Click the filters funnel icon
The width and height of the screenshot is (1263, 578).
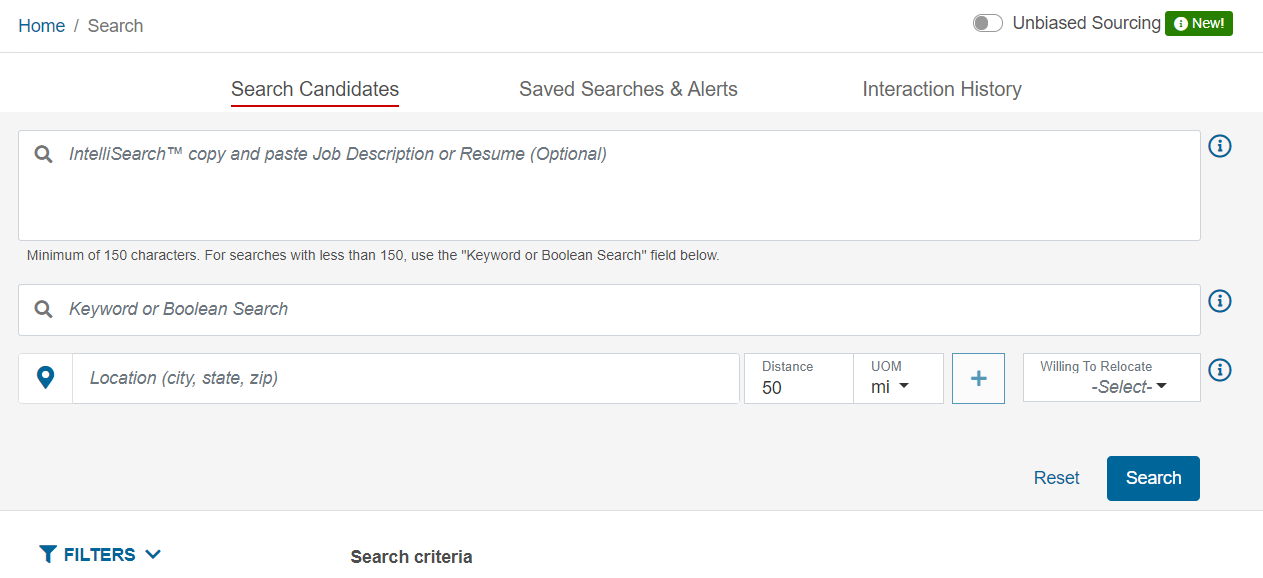tap(47, 554)
